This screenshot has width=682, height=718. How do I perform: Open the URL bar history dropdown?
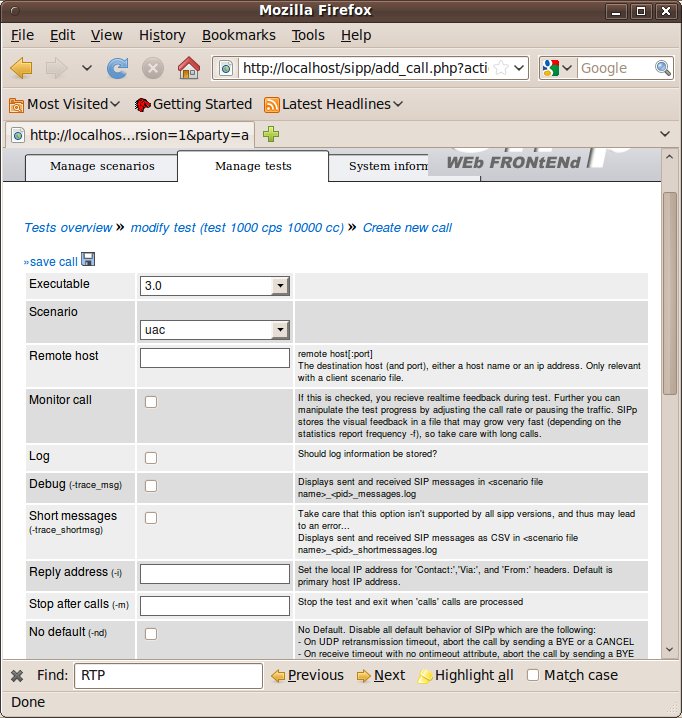pyautogui.click(x=519, y=68)
